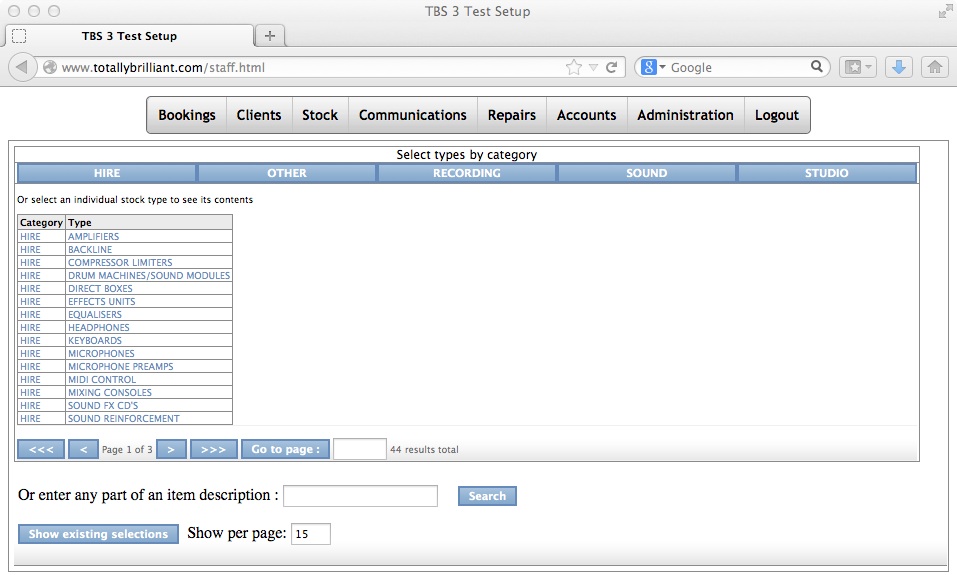This screenshot has width=957, height=575.
Task: Focus the Show per page field
Action: (x=311, y=533)
